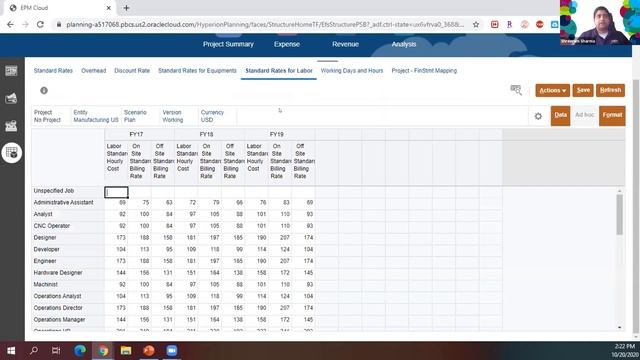Image resolution: width=640 pixels, height=360 pixels.
Task: Open File Explorer from the taskbar
Action: click(x=126, y=351)
